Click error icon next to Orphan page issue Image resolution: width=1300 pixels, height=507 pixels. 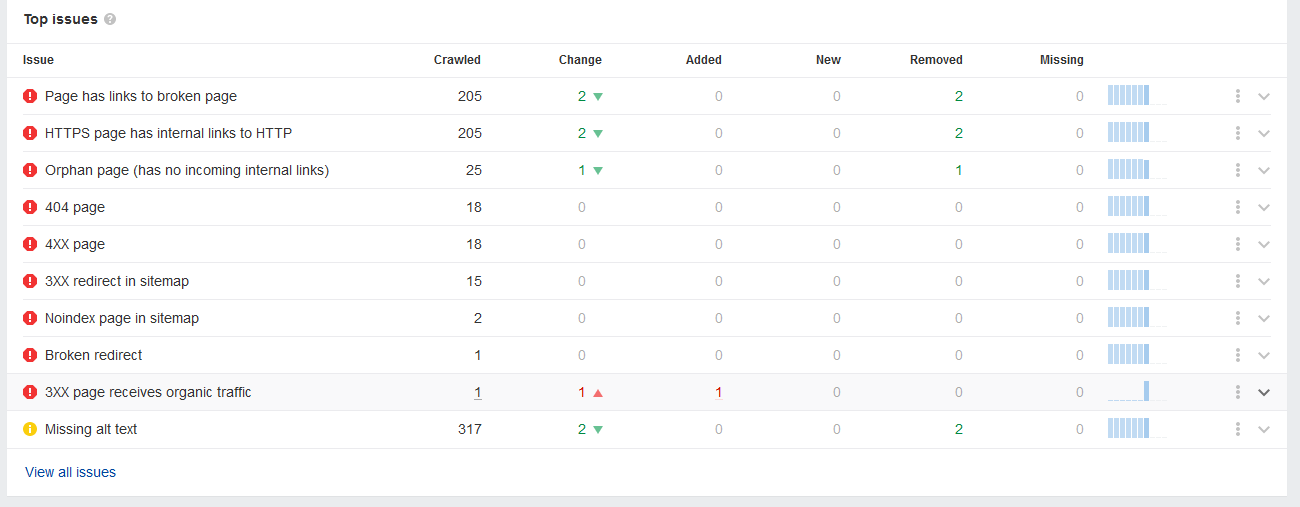(x=30, y=170)
